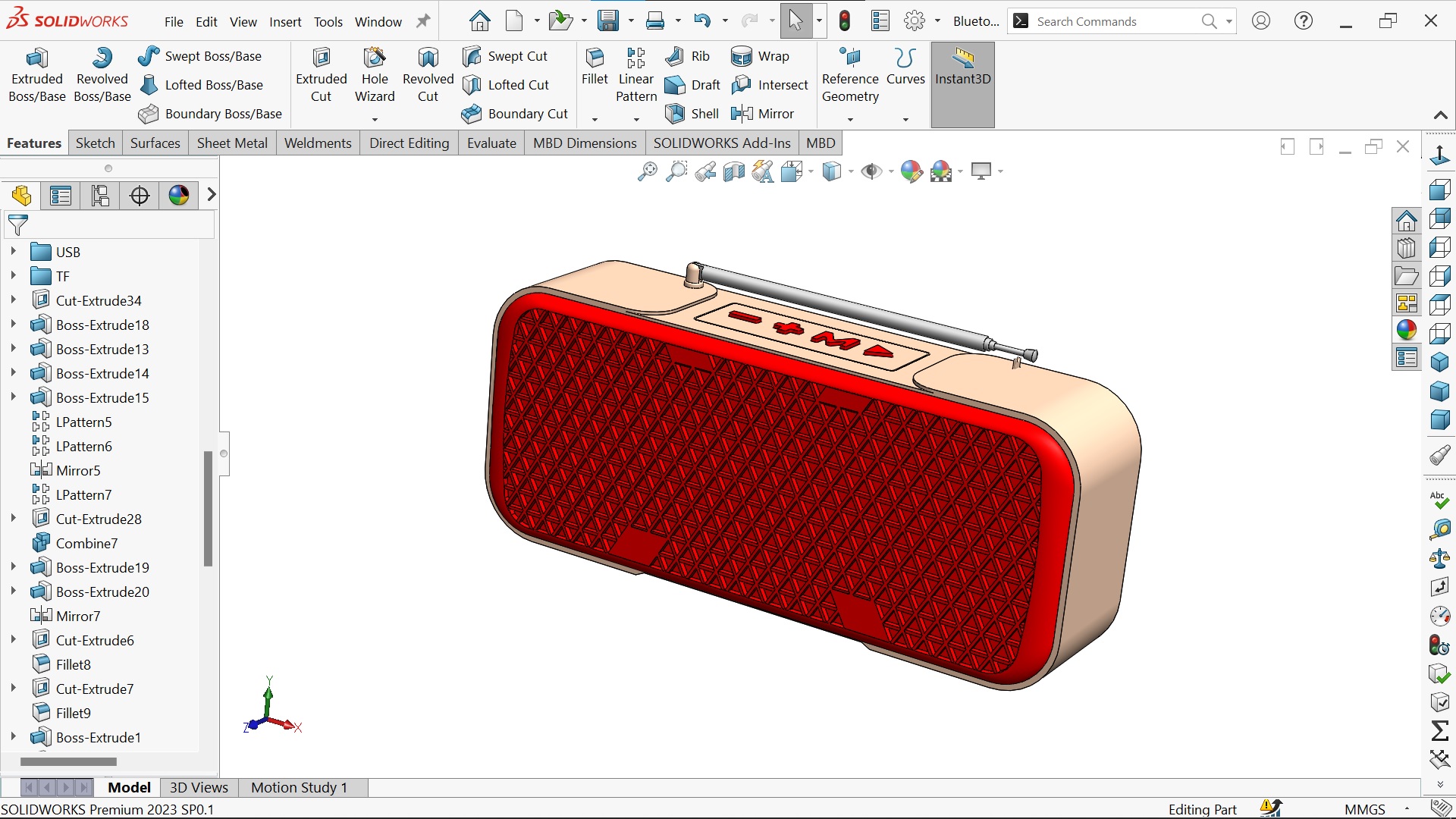Image resolution: width=1456 pixels, height=819 pixels.
Task: Expand the USB folder in the tree
Action: [x=13, y=252]
